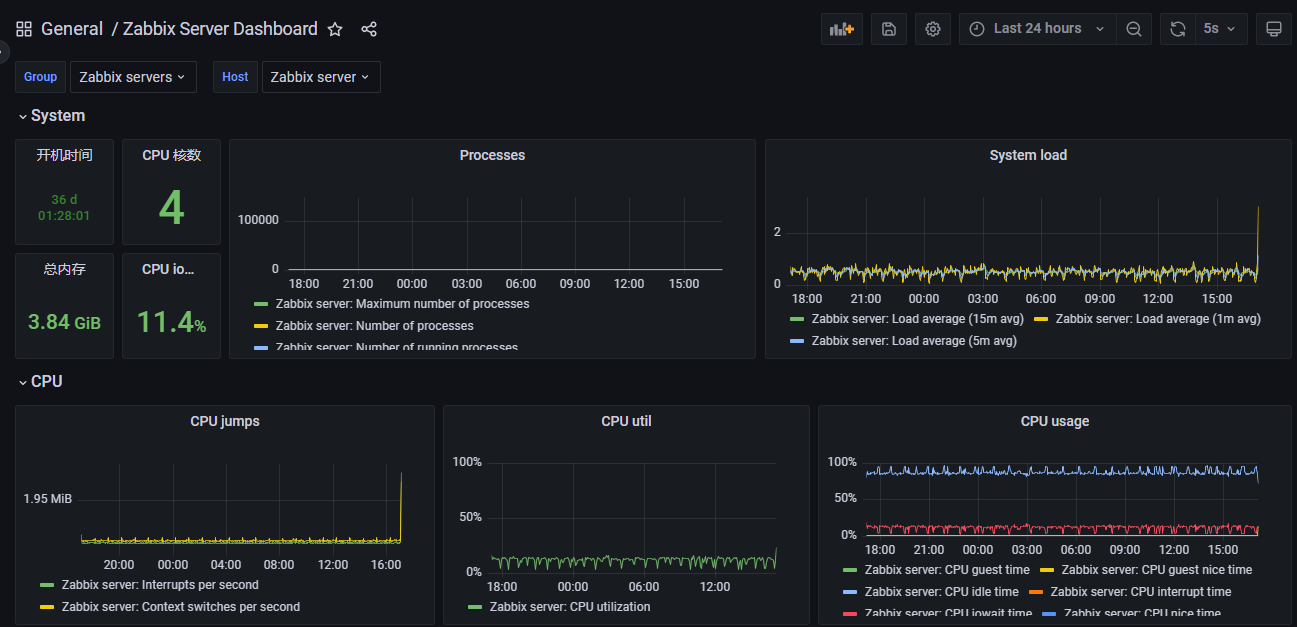Click the 100000 axis label in Processes
The image size is (1297, 627).
pos(258,220)
